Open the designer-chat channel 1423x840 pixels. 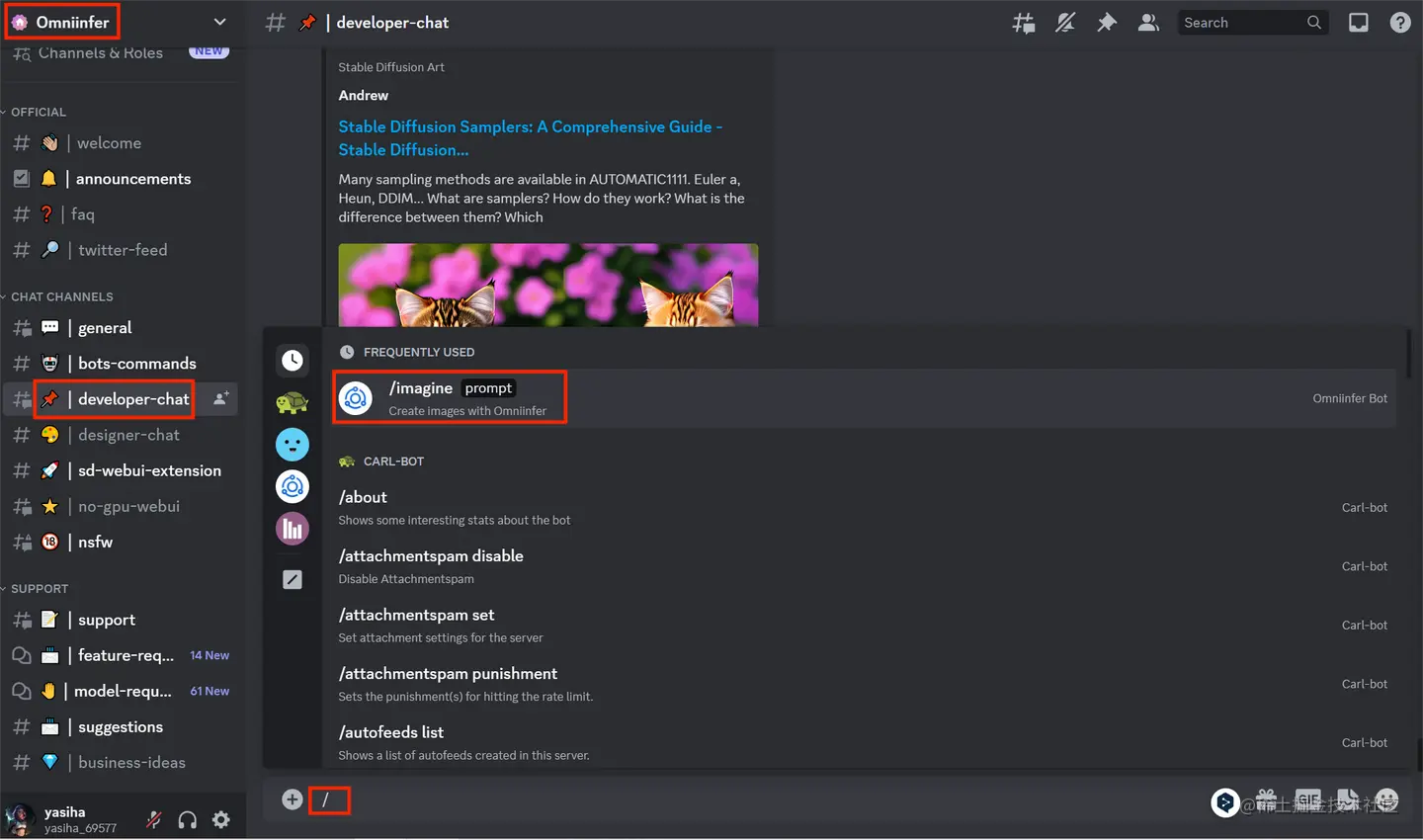pyautogui.click(x=121, y=435)
